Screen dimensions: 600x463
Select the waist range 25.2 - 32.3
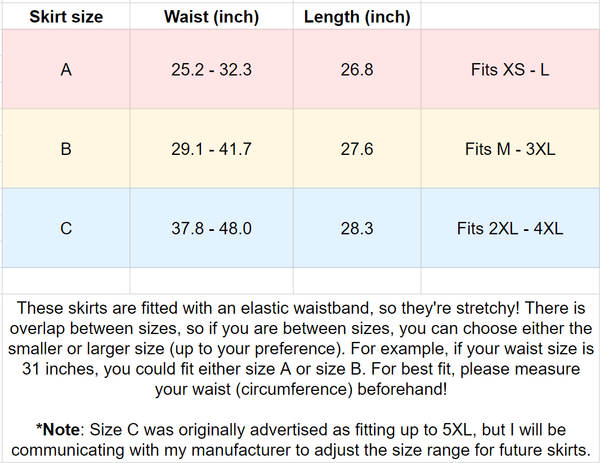point(211,71)
